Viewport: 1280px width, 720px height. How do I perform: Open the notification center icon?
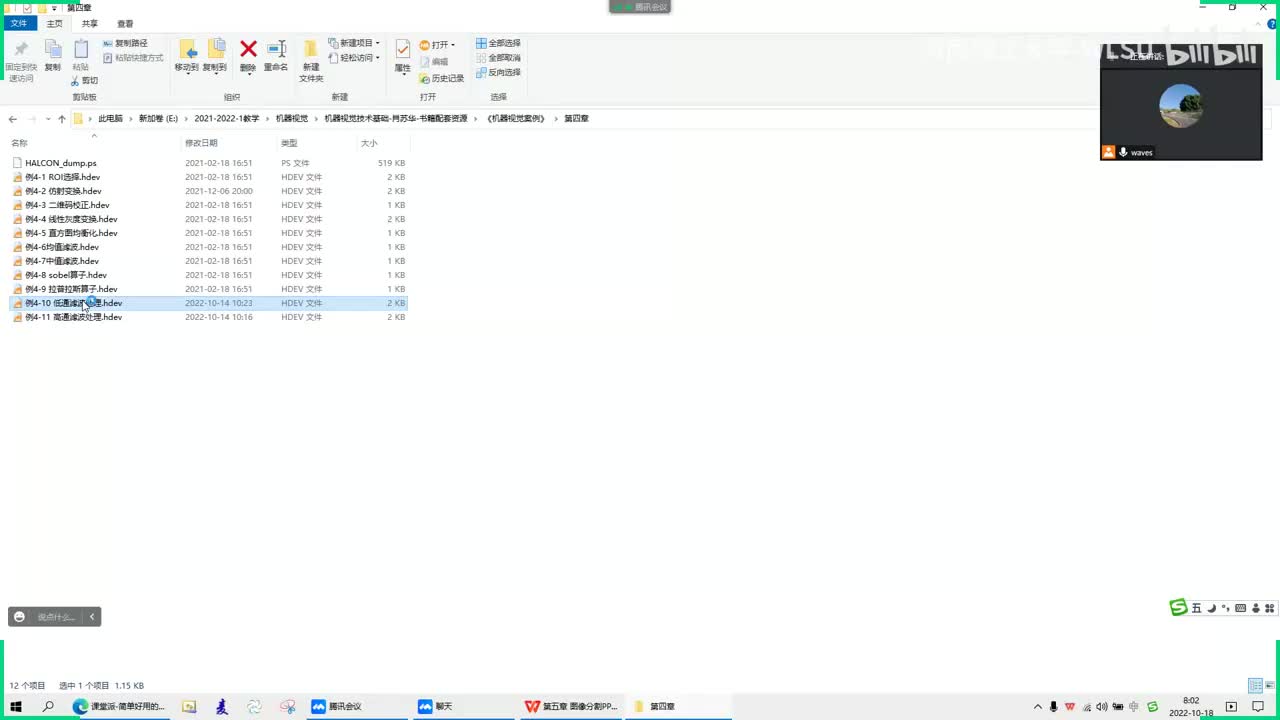click(x=1258, y=707)
